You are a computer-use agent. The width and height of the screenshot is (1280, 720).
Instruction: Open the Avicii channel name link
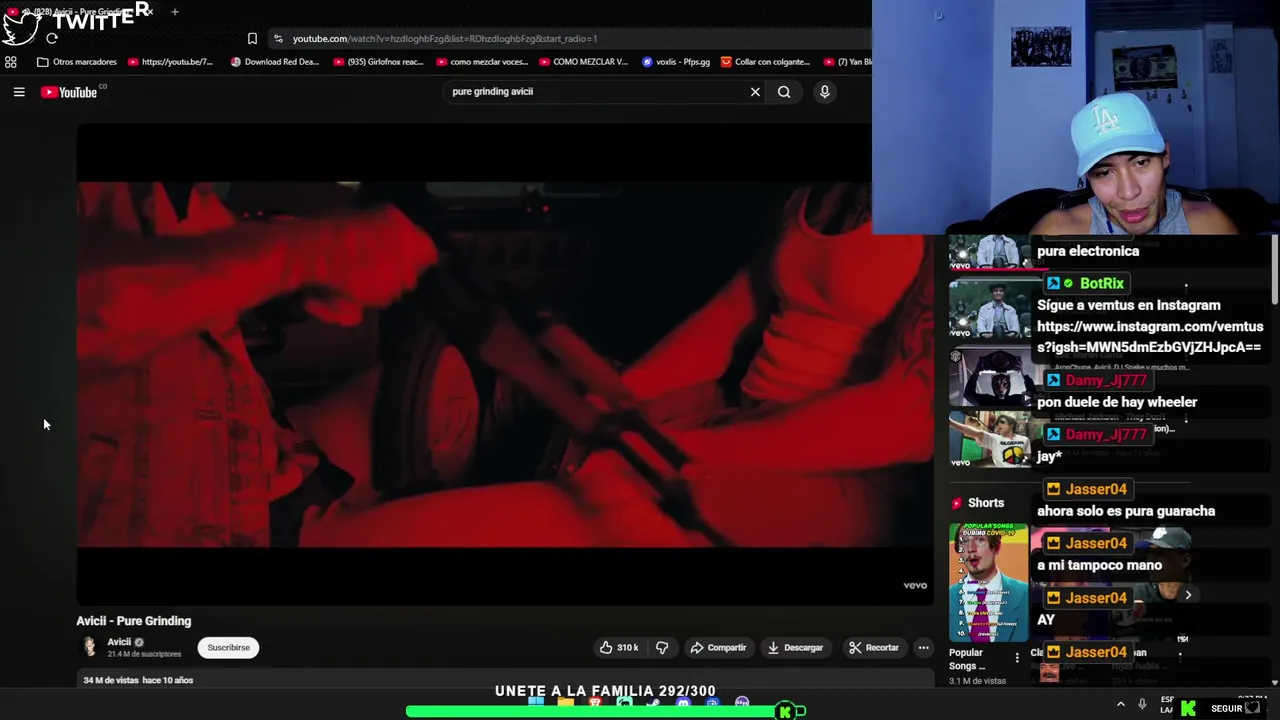119,642
